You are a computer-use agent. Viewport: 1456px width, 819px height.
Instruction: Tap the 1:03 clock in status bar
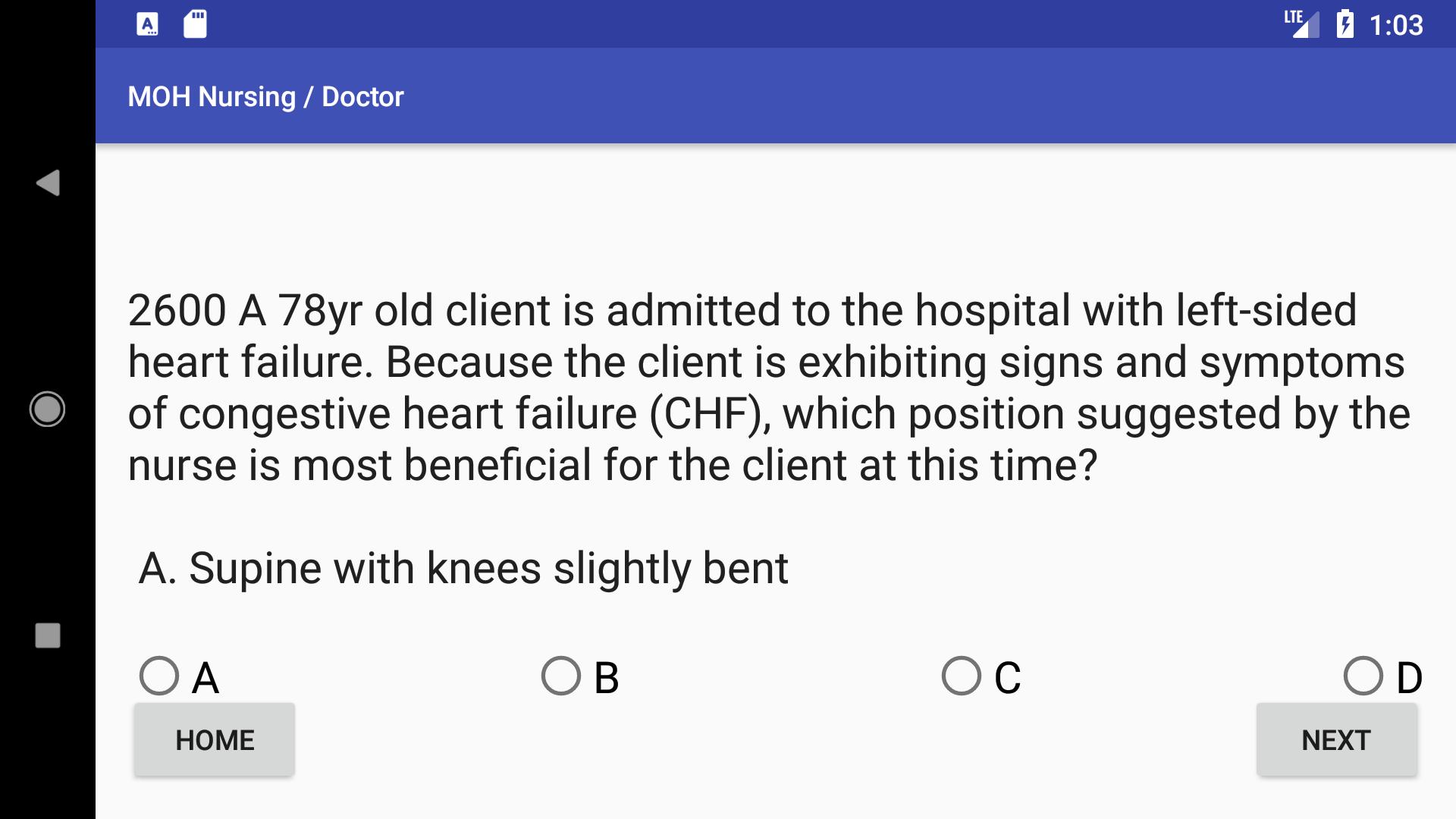[1396, 25]
